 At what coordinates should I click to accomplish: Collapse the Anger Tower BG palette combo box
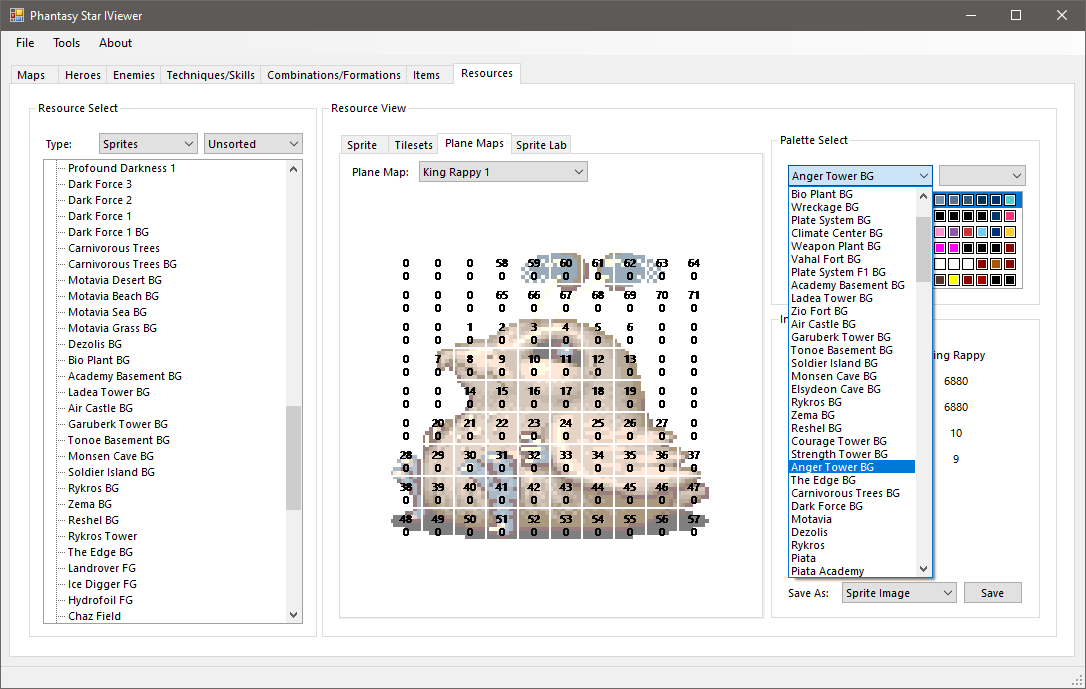point(860,176)
